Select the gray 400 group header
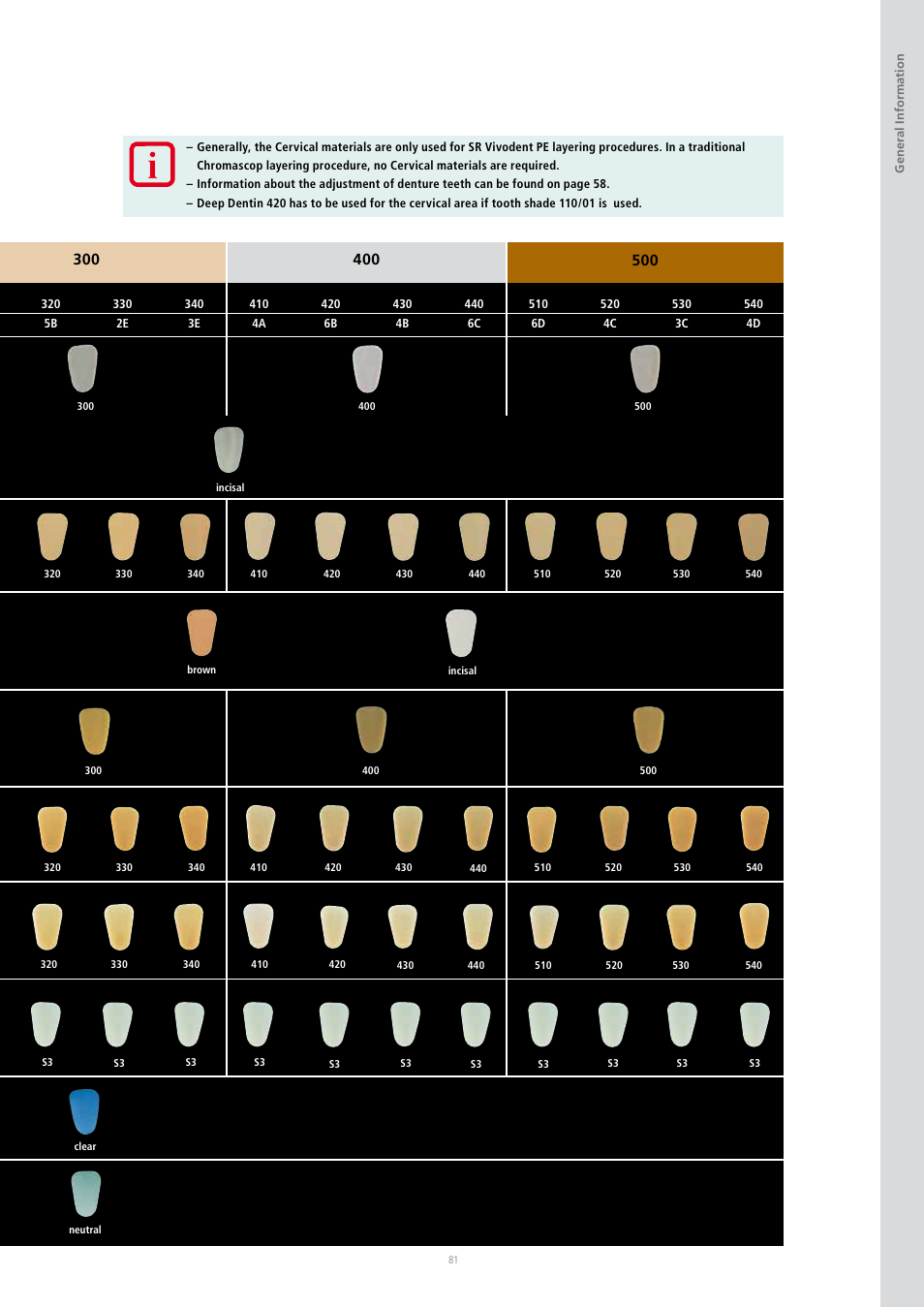This screenshot has height=1308, width=924. (366, 262)
